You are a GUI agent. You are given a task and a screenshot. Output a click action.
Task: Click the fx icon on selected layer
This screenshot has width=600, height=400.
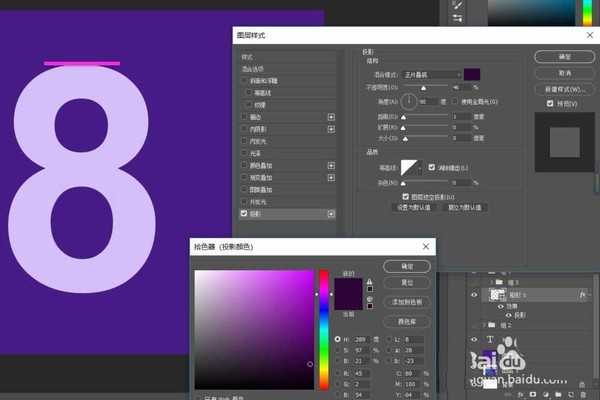click(580, 296)
